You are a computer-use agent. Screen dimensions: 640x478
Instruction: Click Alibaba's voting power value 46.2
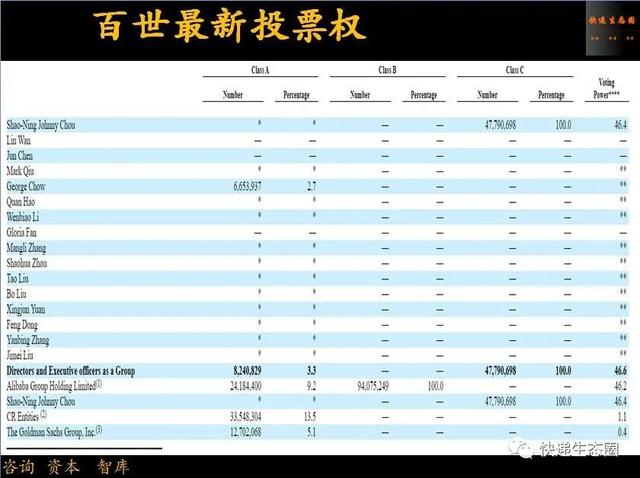620,386
